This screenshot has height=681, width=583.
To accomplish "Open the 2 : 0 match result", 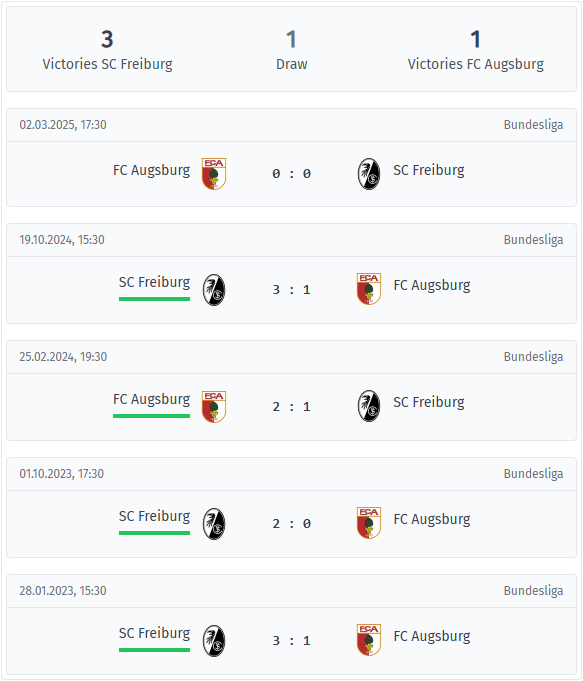I will click(x=292, y=524).
